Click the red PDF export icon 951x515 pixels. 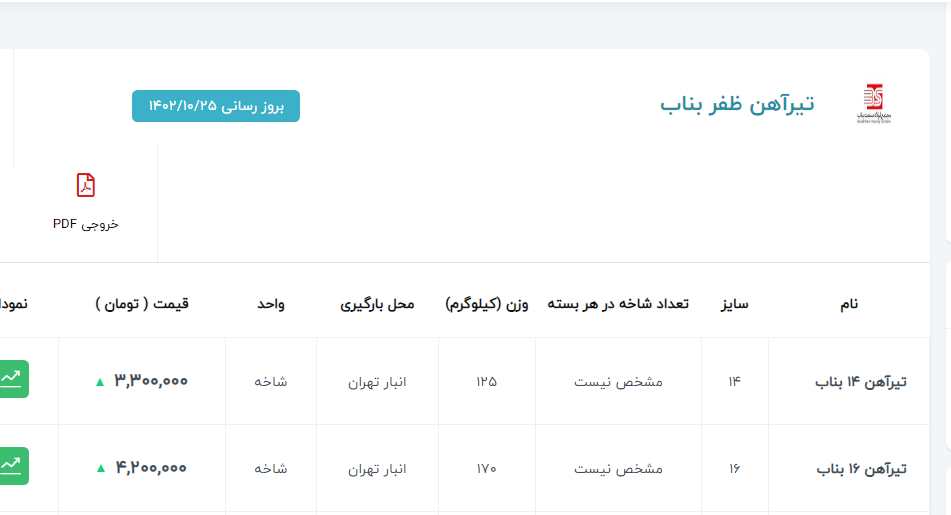click(86, 186)
